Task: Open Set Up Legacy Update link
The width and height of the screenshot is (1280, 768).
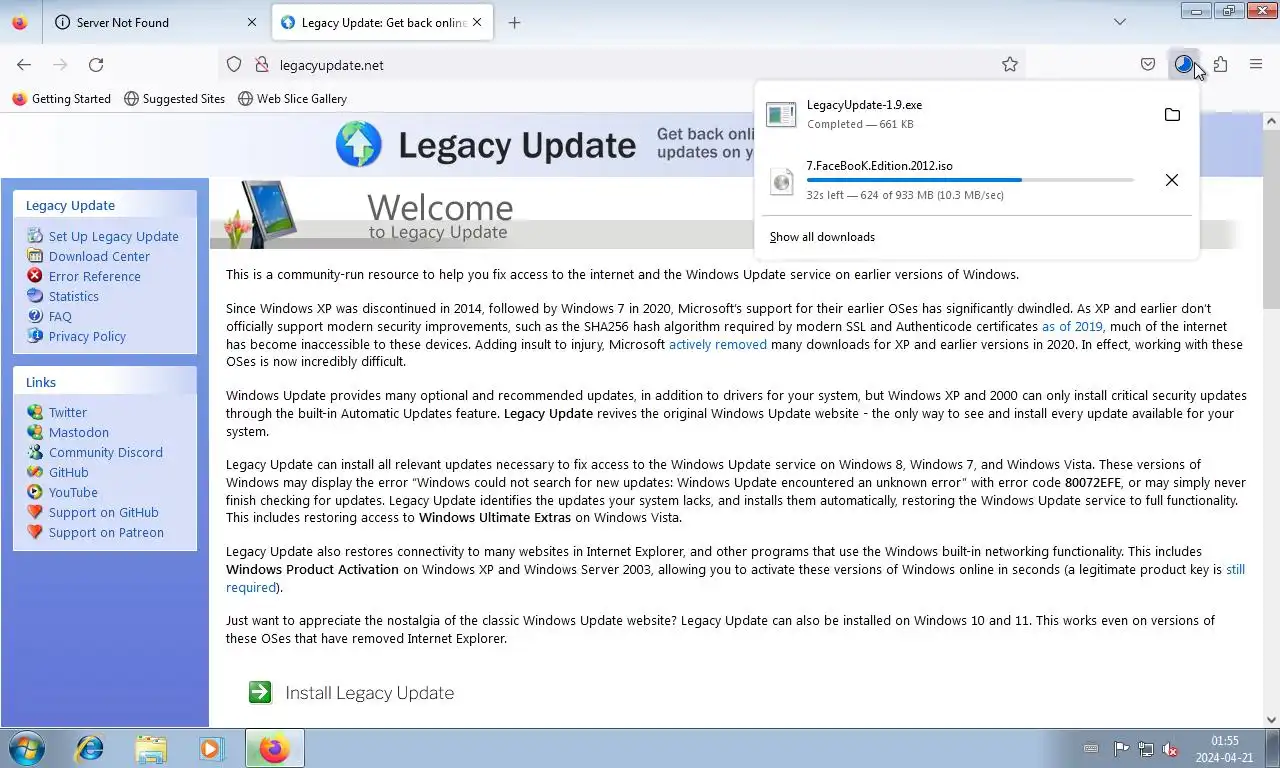Action: click(x=114, y=236)
